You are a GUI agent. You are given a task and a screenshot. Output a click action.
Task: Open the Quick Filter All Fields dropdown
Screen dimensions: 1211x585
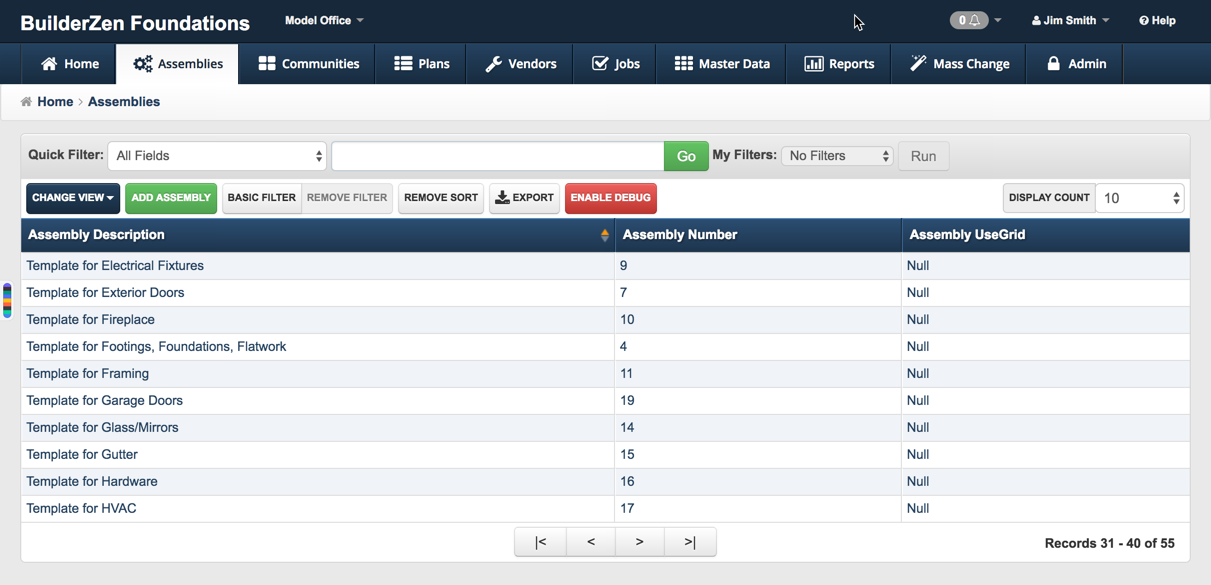[218, 156]
